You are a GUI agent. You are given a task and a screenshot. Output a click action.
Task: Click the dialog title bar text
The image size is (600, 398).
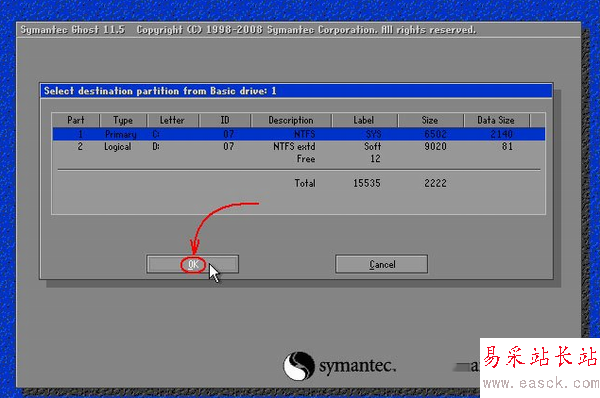[160, 91]
